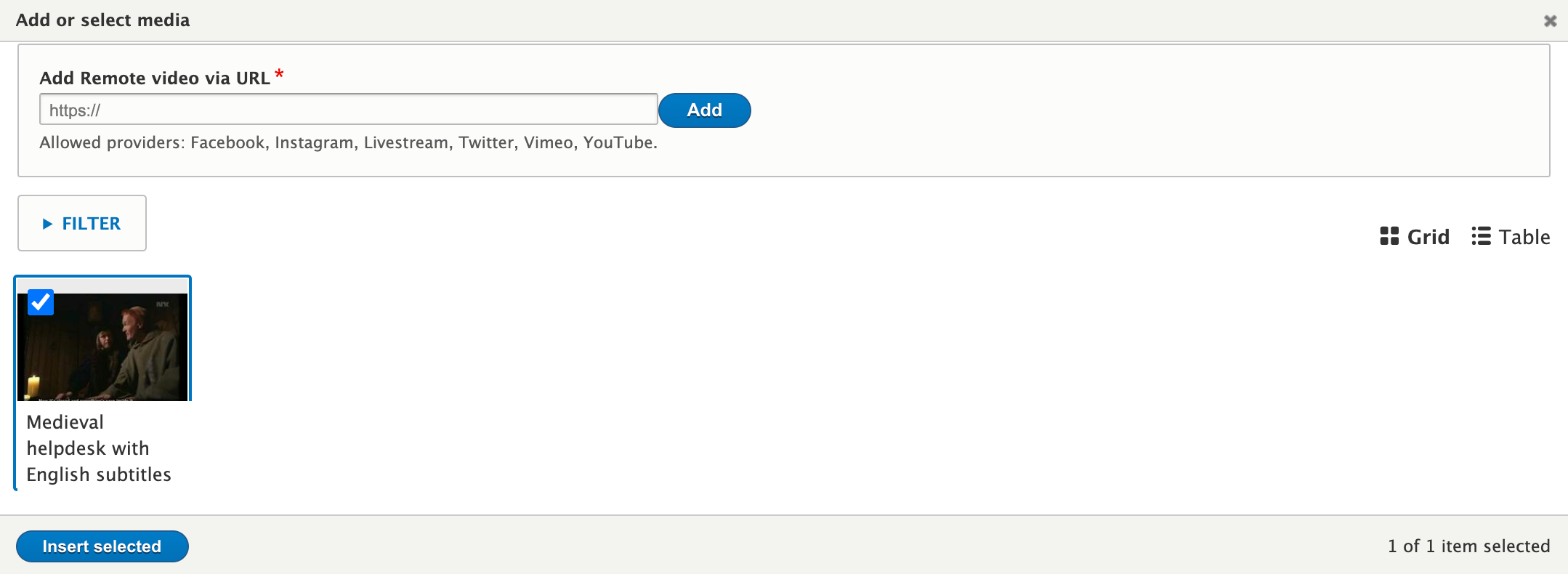Click the Add or select media dialog title
Image resolution: width=1568 pixels, height=574 pixels.
102,20
